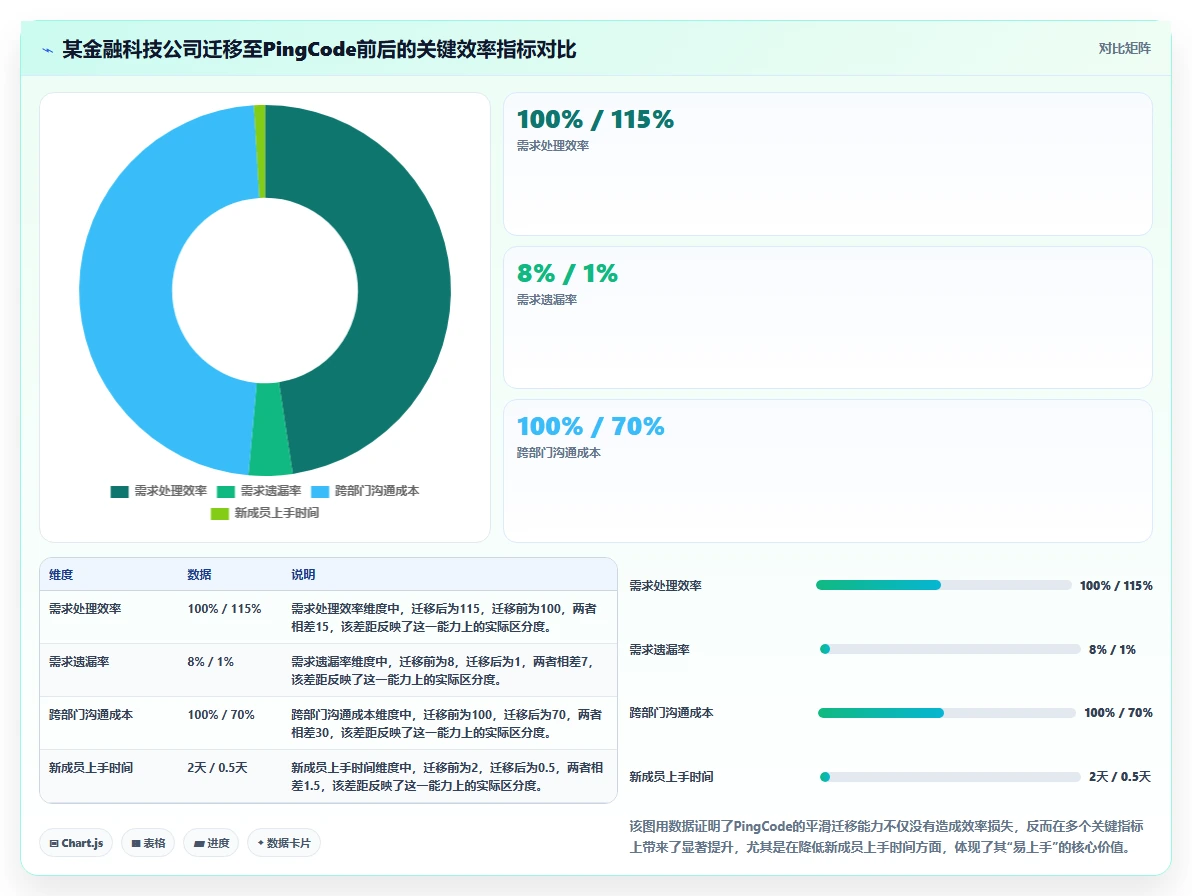Click the 2天 / 0.5天 table cell
1192x896 pixels.
pos(217,768)
